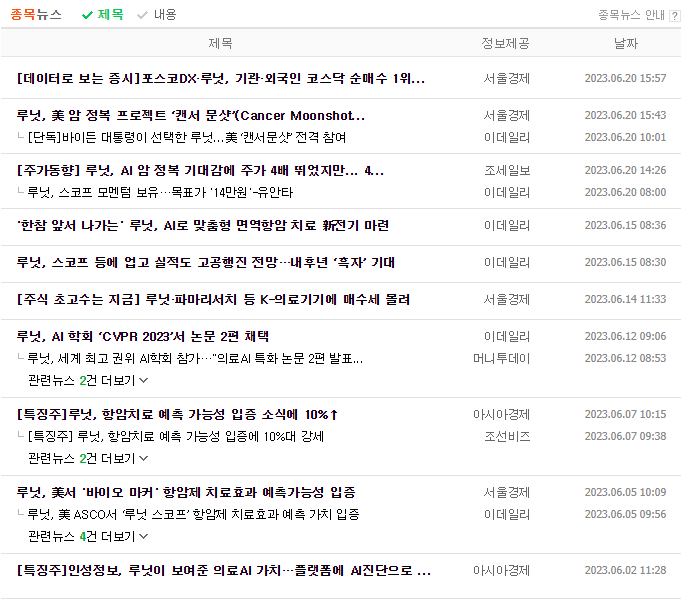
Task: Click date 2023.06.20 15:43
Action: [x=625, y=115]
